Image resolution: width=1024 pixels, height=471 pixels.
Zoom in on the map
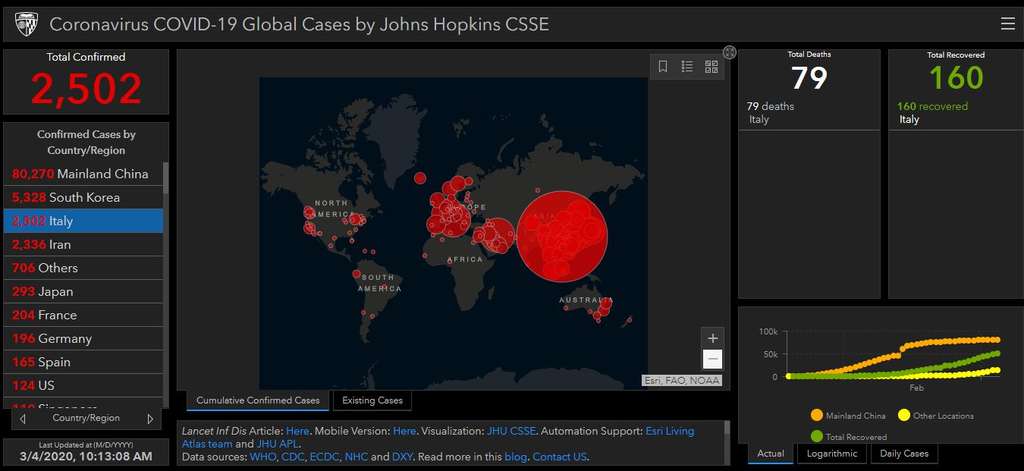(x=712, y=338)
